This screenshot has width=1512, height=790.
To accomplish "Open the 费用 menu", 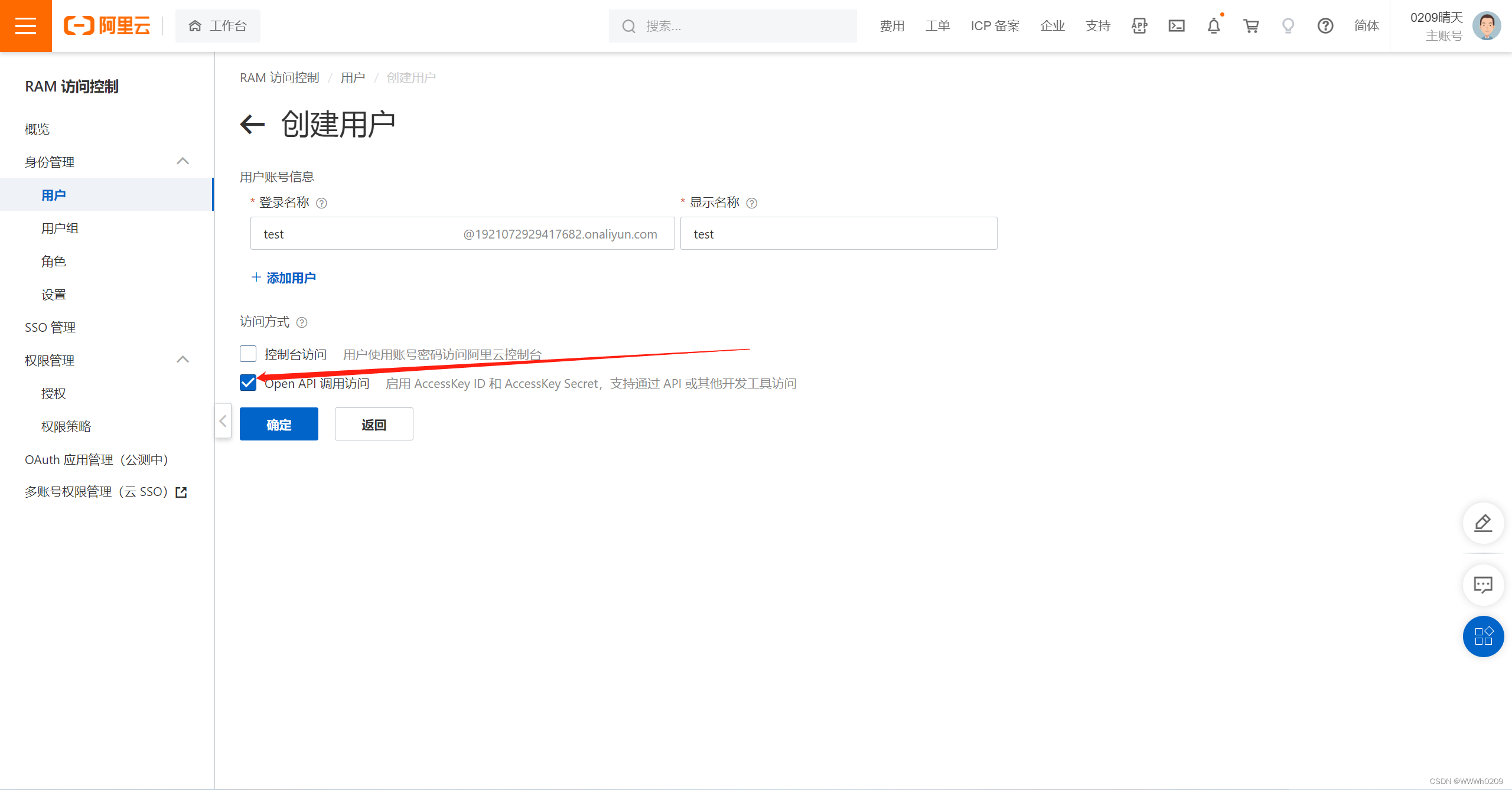I will coord(892,26).
